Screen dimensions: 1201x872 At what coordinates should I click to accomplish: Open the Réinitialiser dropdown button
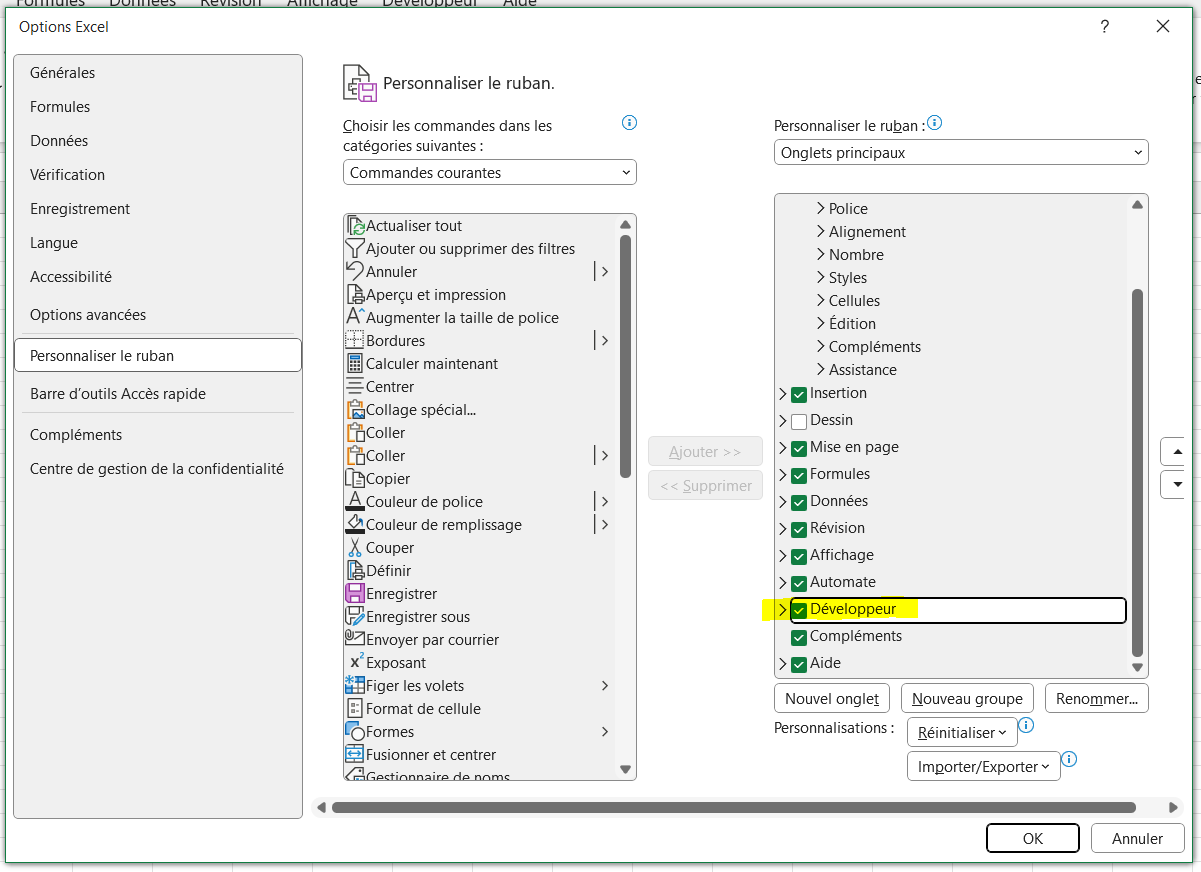coord(962,733)
